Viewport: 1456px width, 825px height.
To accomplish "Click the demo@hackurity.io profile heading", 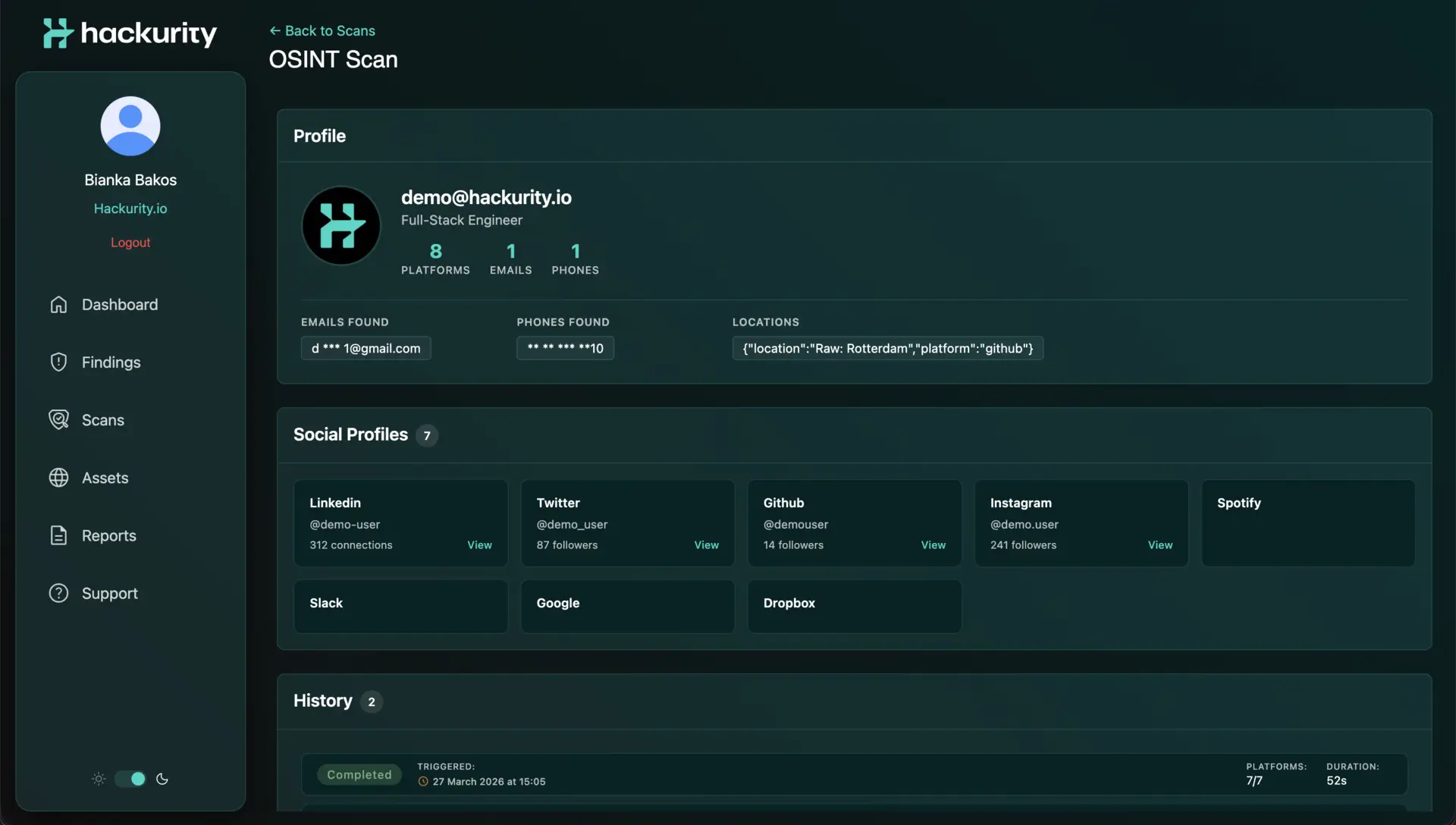I will point(486,197).
